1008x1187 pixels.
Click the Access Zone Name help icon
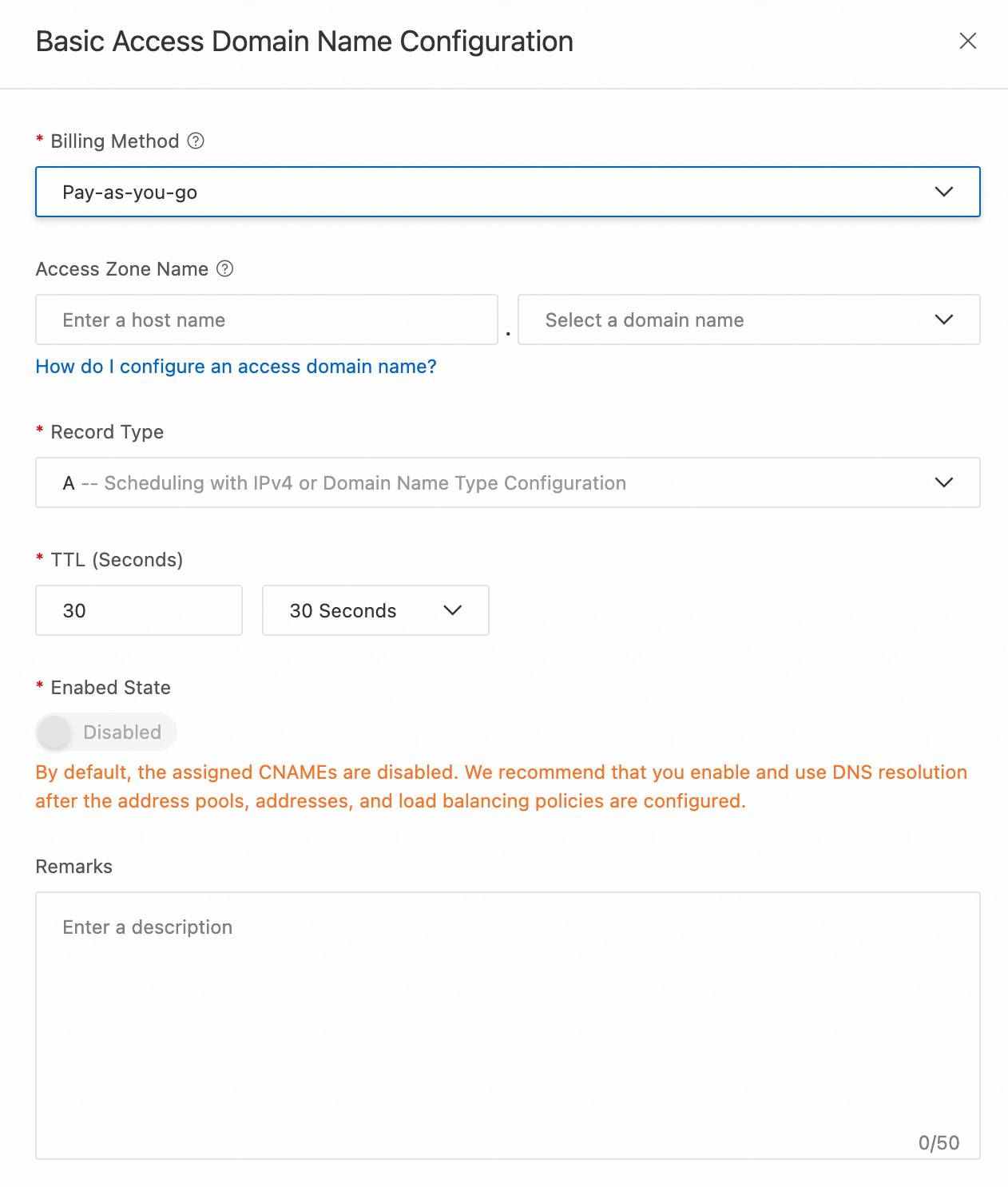tap(225, 269)
